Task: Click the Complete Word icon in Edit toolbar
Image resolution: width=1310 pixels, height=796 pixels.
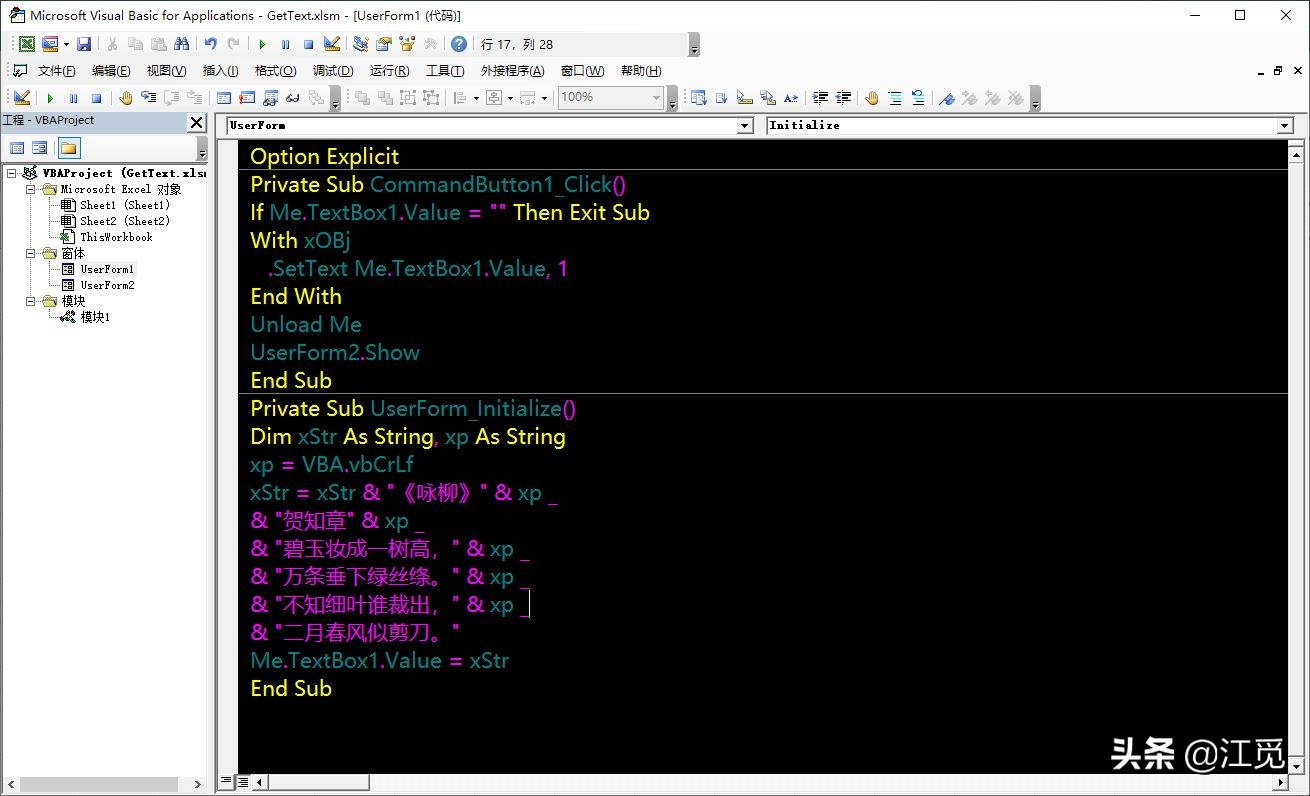Action: tap(791, 97)
